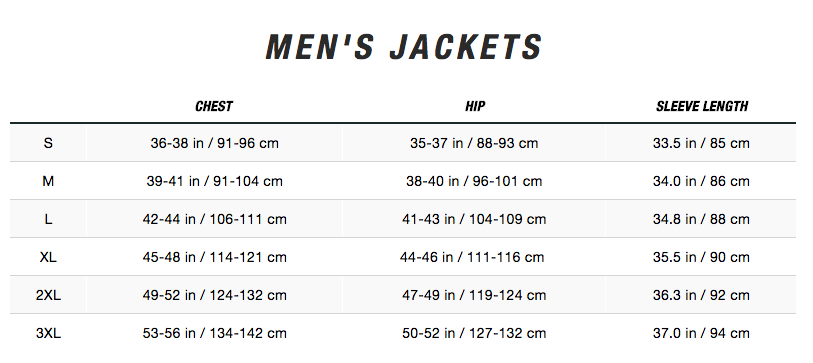
Task: Select the HIP column header
Action: tap(475, 106)
